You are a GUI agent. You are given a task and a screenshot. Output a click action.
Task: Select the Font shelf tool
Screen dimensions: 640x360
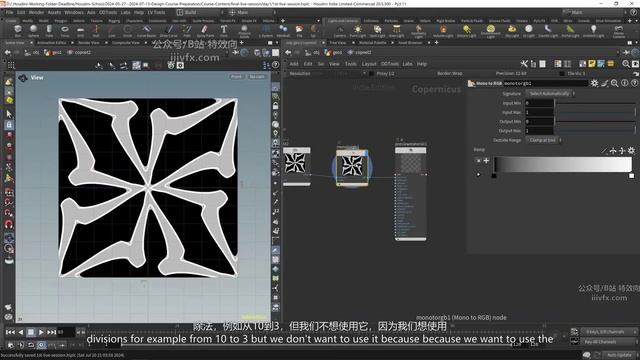pos(224,31)
